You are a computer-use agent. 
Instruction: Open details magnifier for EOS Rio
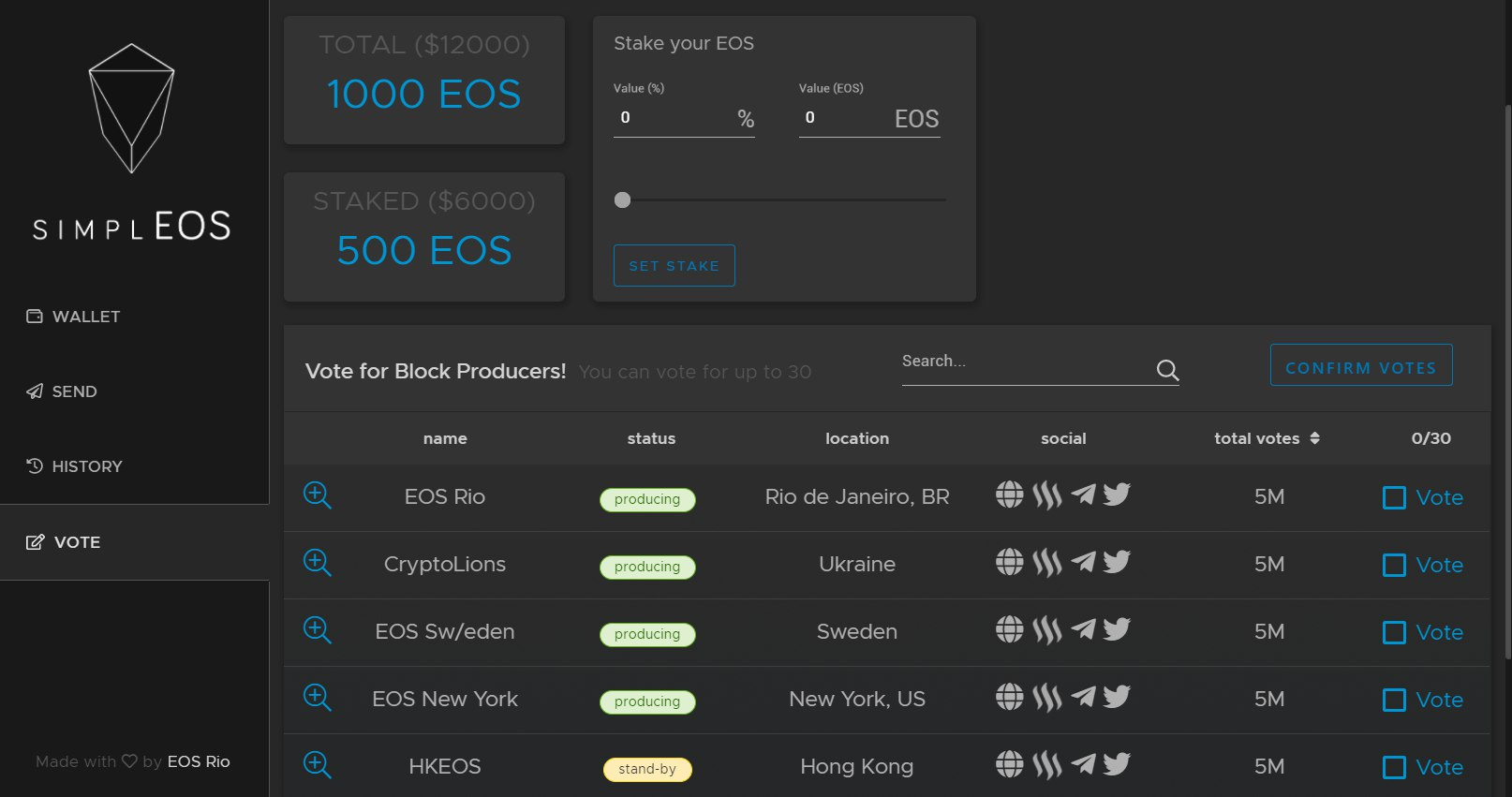point(318,495)
